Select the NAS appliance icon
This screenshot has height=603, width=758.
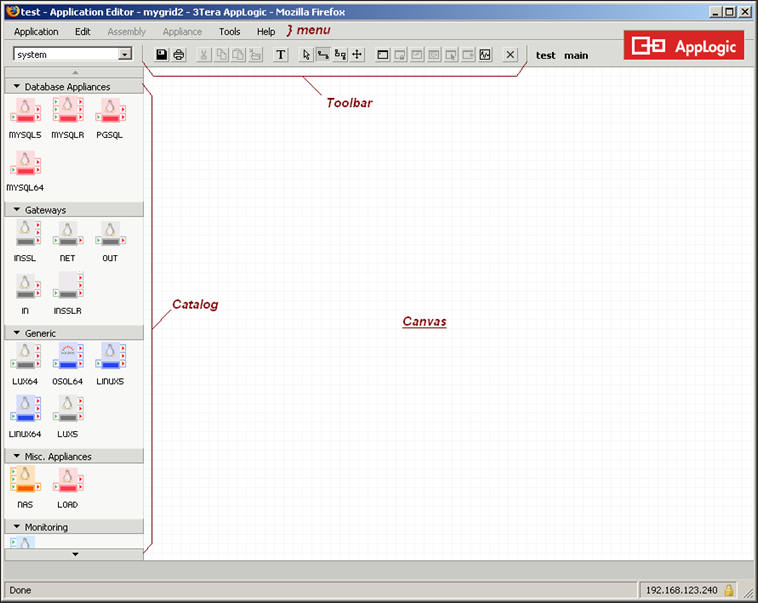point(25,480)
